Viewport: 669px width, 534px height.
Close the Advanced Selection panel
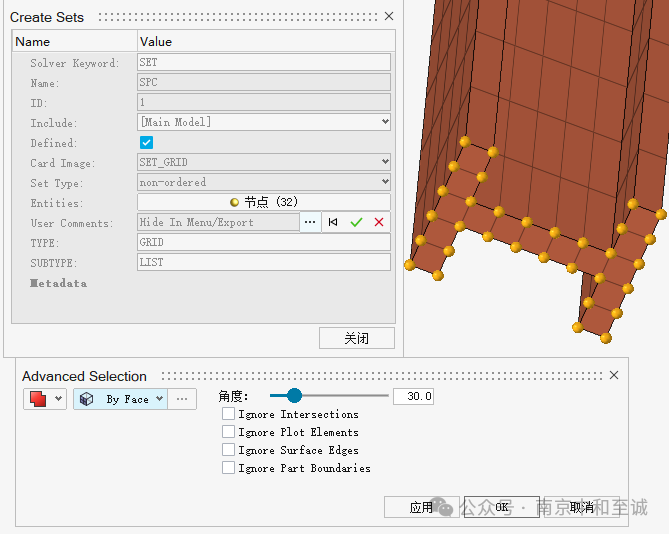(x=614, y=375)
